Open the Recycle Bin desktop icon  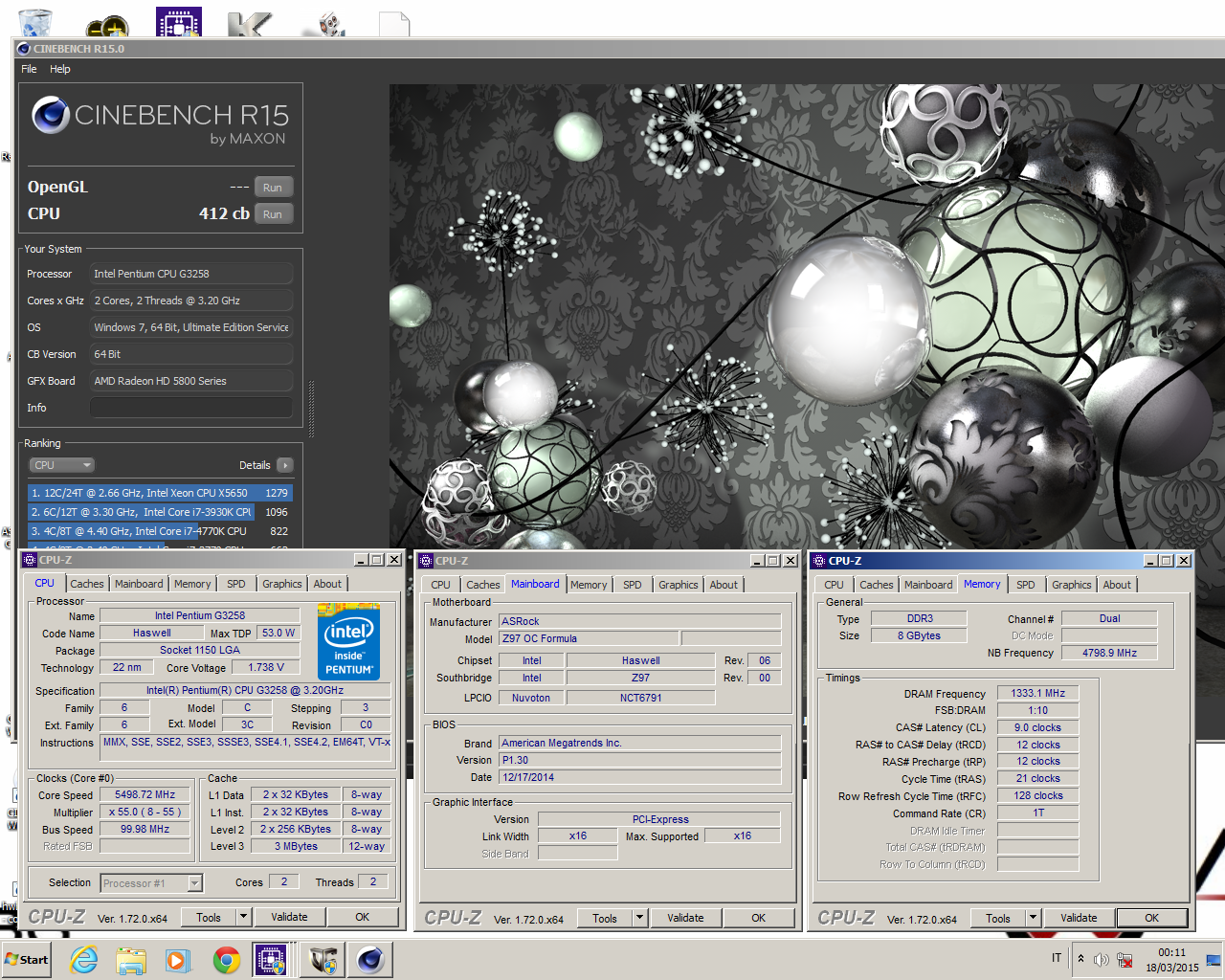point(35,22)
